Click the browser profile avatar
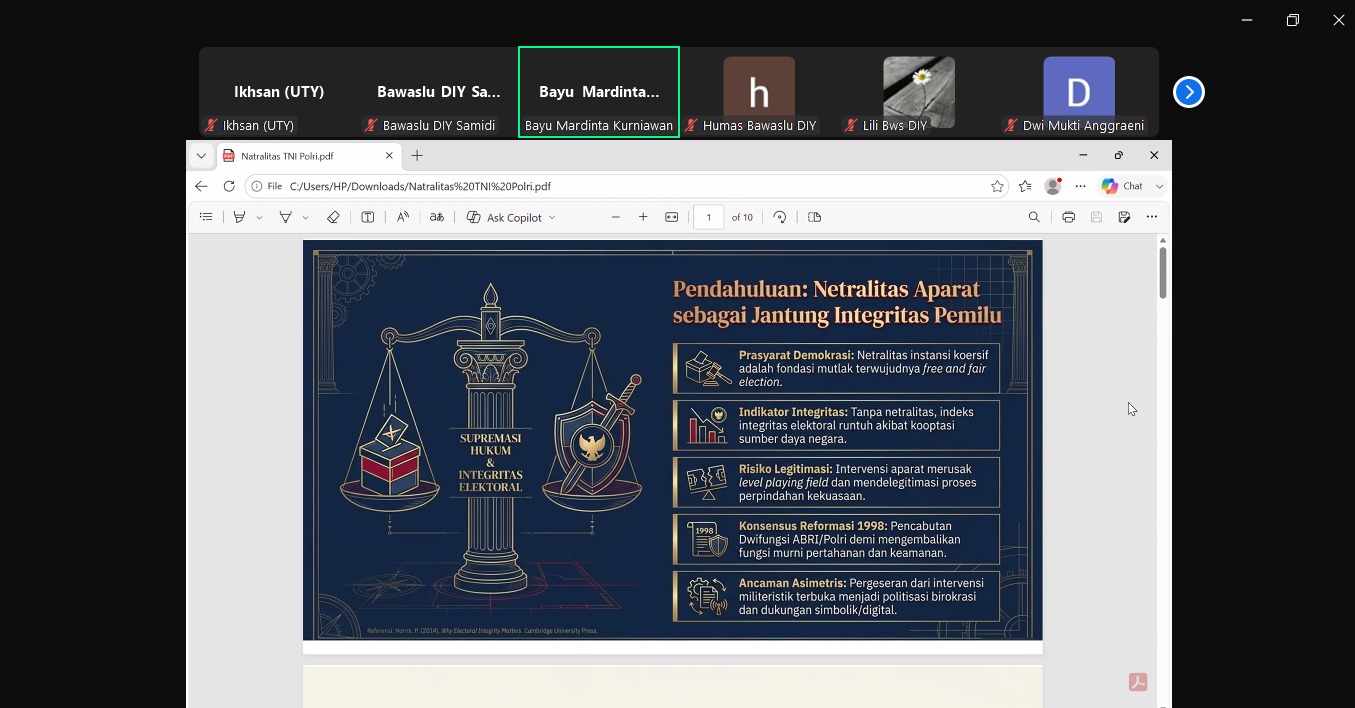Screen dimensions: 1355x708 [x=1053, y=186]
